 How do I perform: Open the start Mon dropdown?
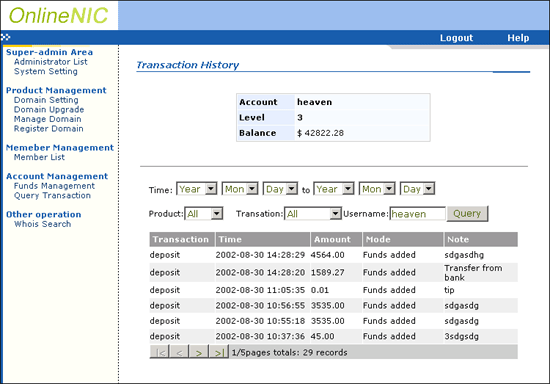(x=240, y=189)
